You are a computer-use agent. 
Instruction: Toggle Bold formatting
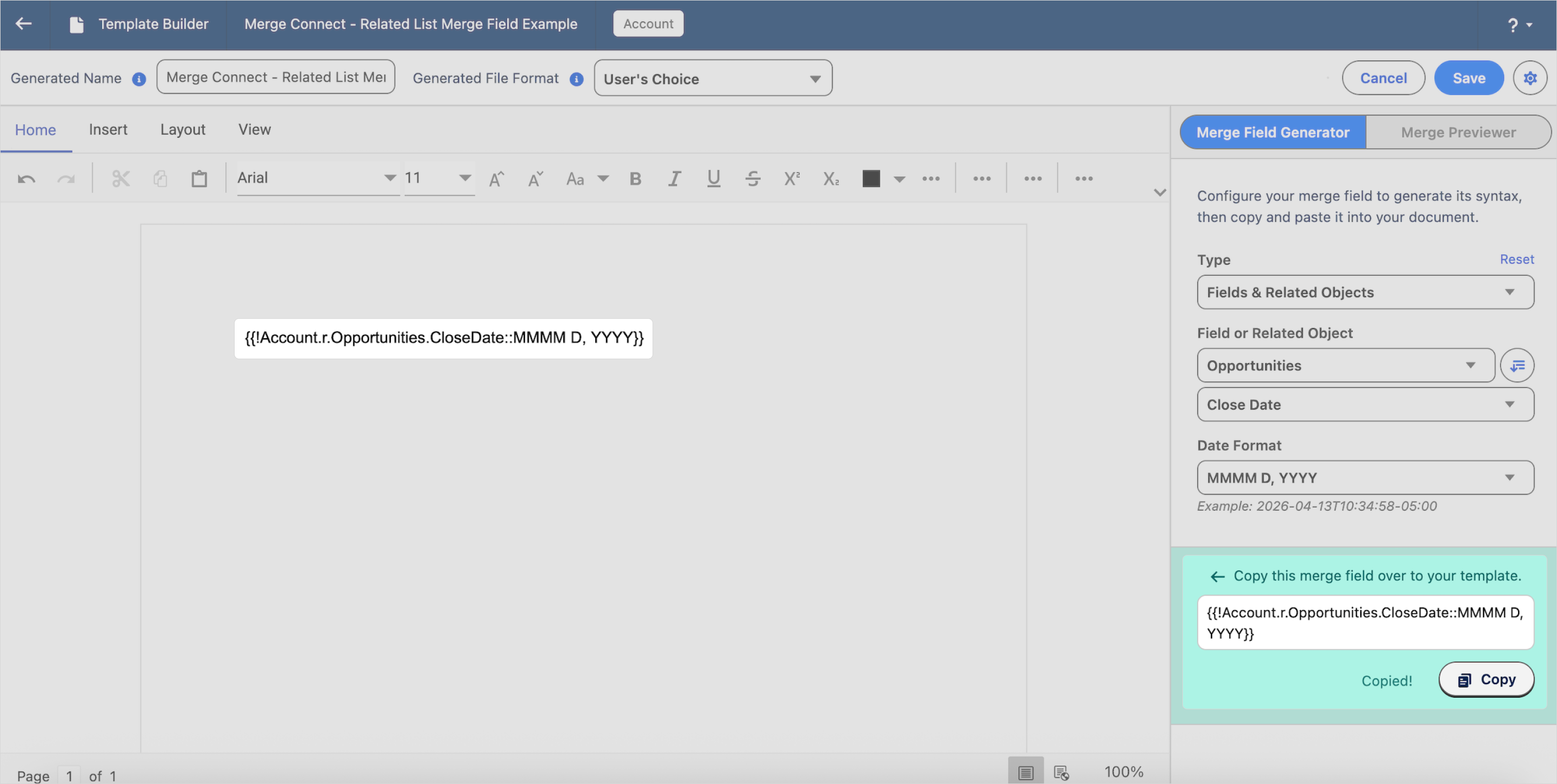point(635,179)
